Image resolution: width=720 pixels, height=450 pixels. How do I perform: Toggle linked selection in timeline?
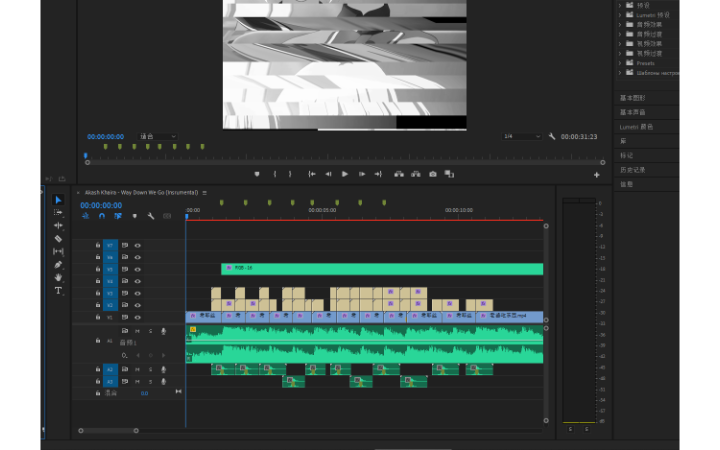click(118, 216)
